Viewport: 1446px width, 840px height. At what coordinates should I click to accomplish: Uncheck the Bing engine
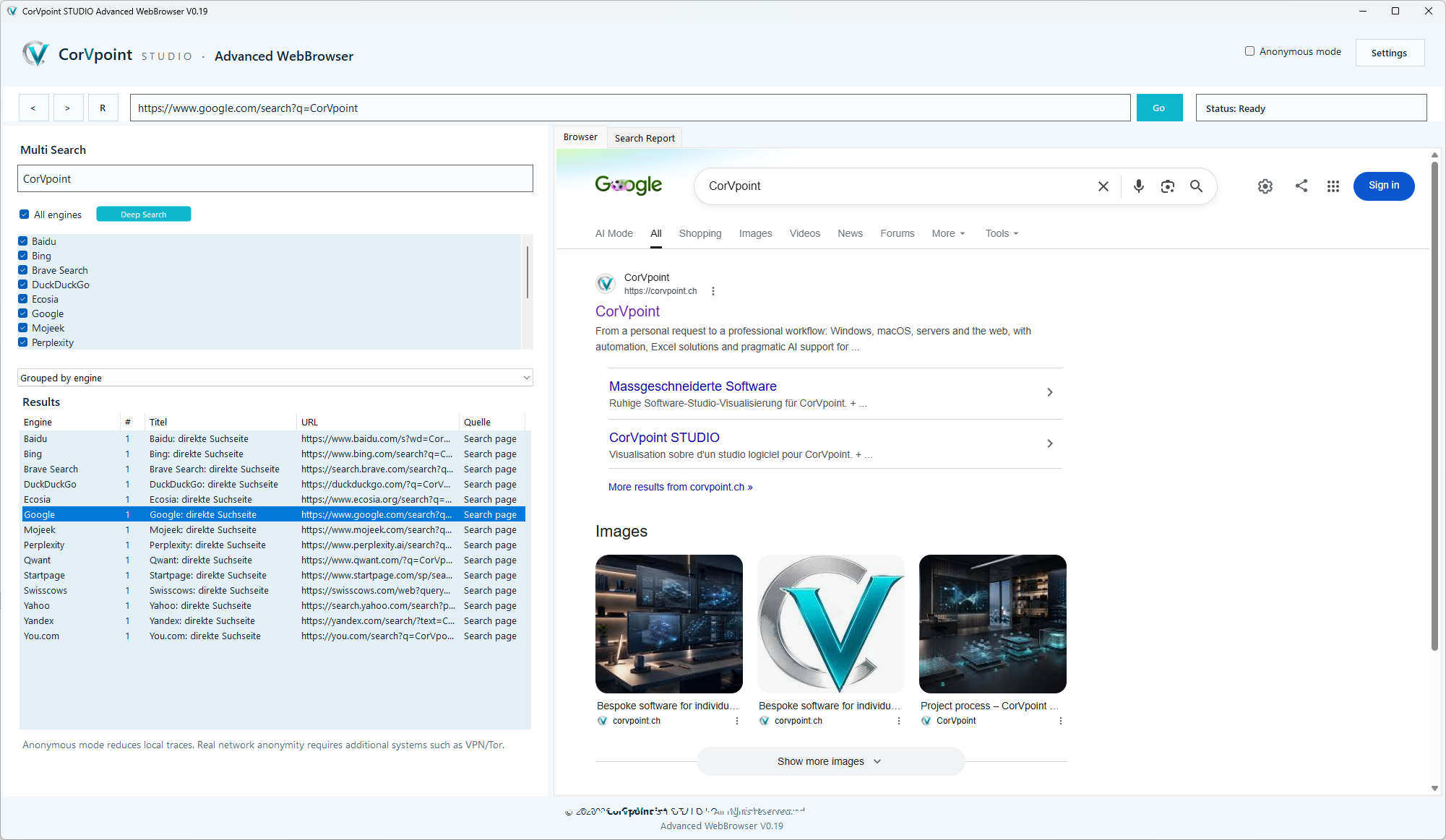[23, 256]
